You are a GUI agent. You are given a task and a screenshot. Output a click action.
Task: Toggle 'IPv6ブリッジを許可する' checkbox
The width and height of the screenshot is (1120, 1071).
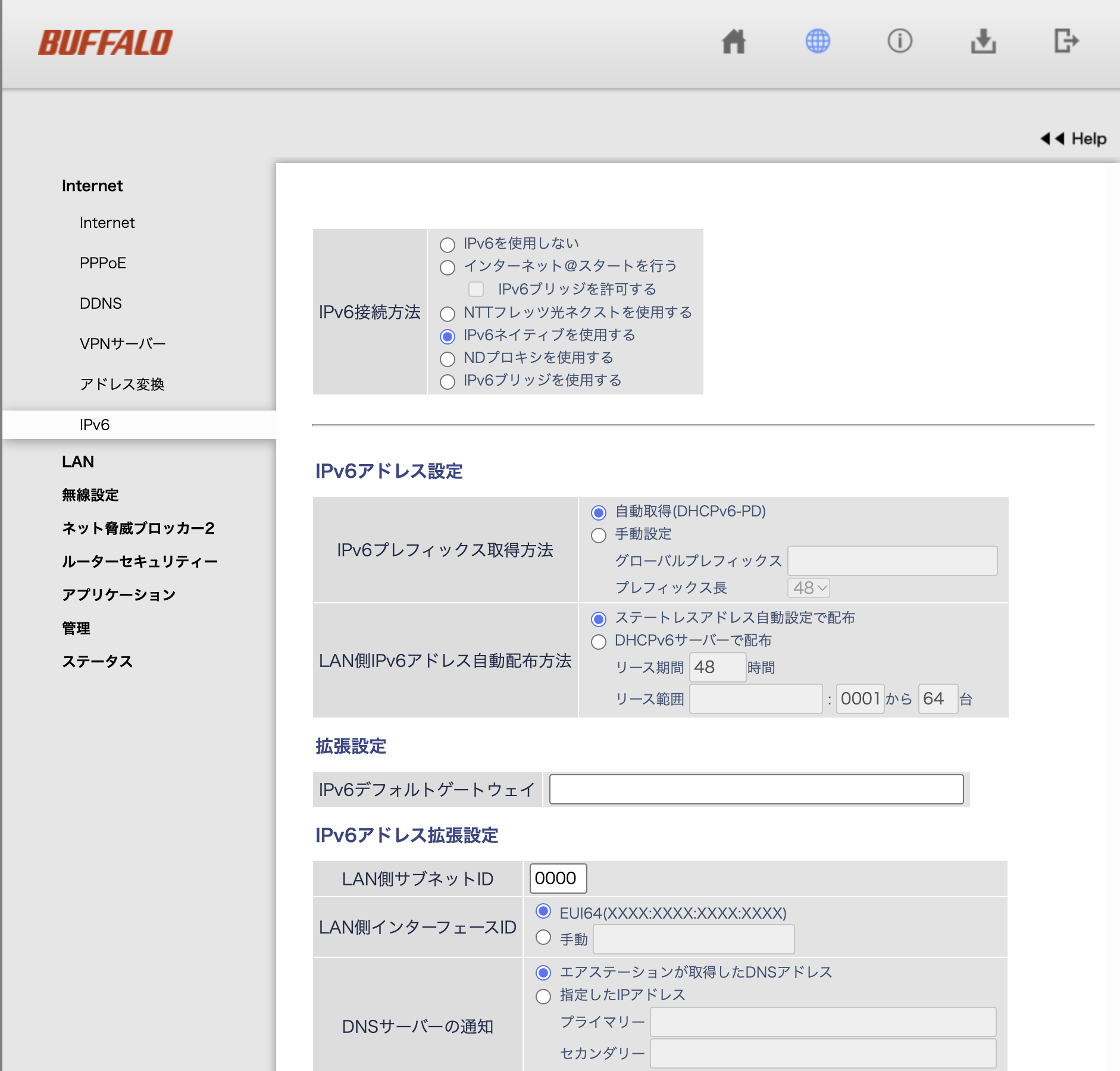pyautogui.click(x=476, y=289)
